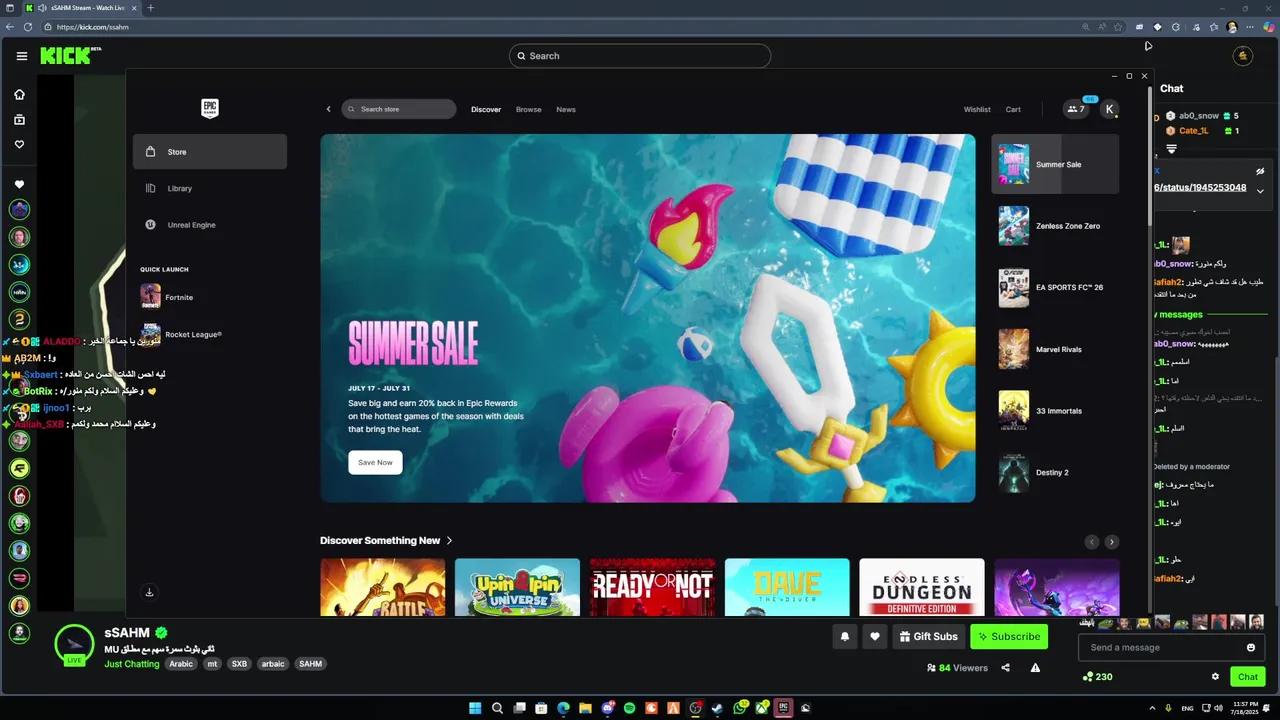
Task: Focus the Kick search bar
Action: (x=640, y=56)
